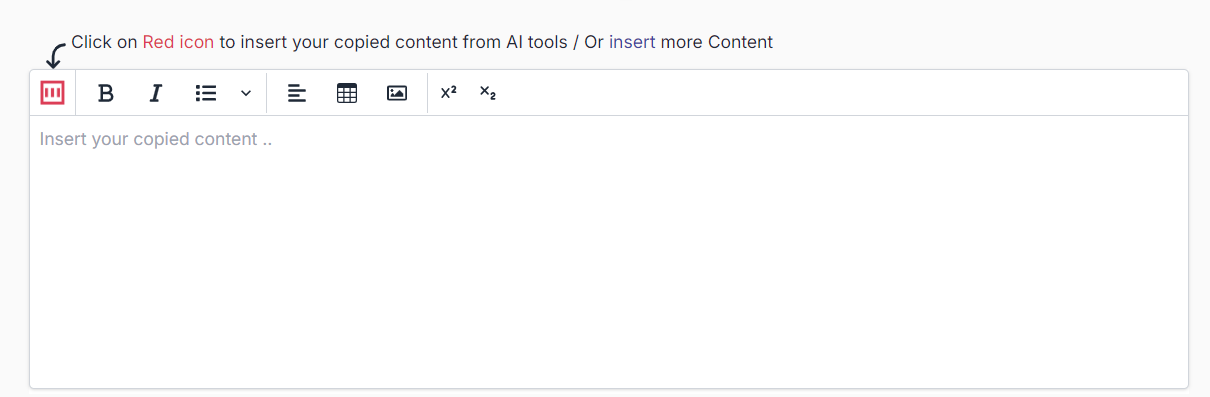Click the red 'Red icon' text

tap(178, 42)
